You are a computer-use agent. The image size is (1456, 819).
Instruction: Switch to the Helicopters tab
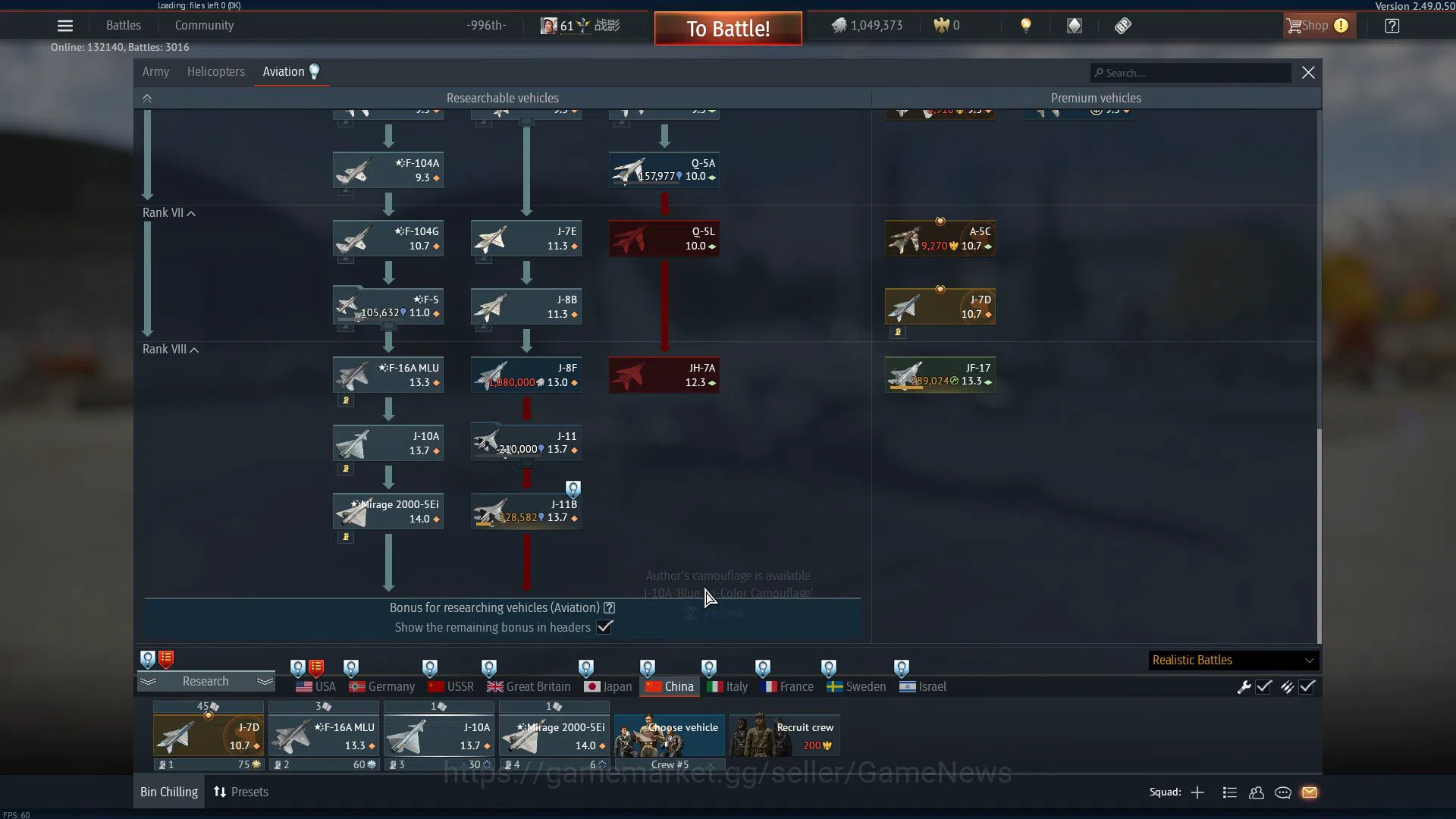(216, 72)
